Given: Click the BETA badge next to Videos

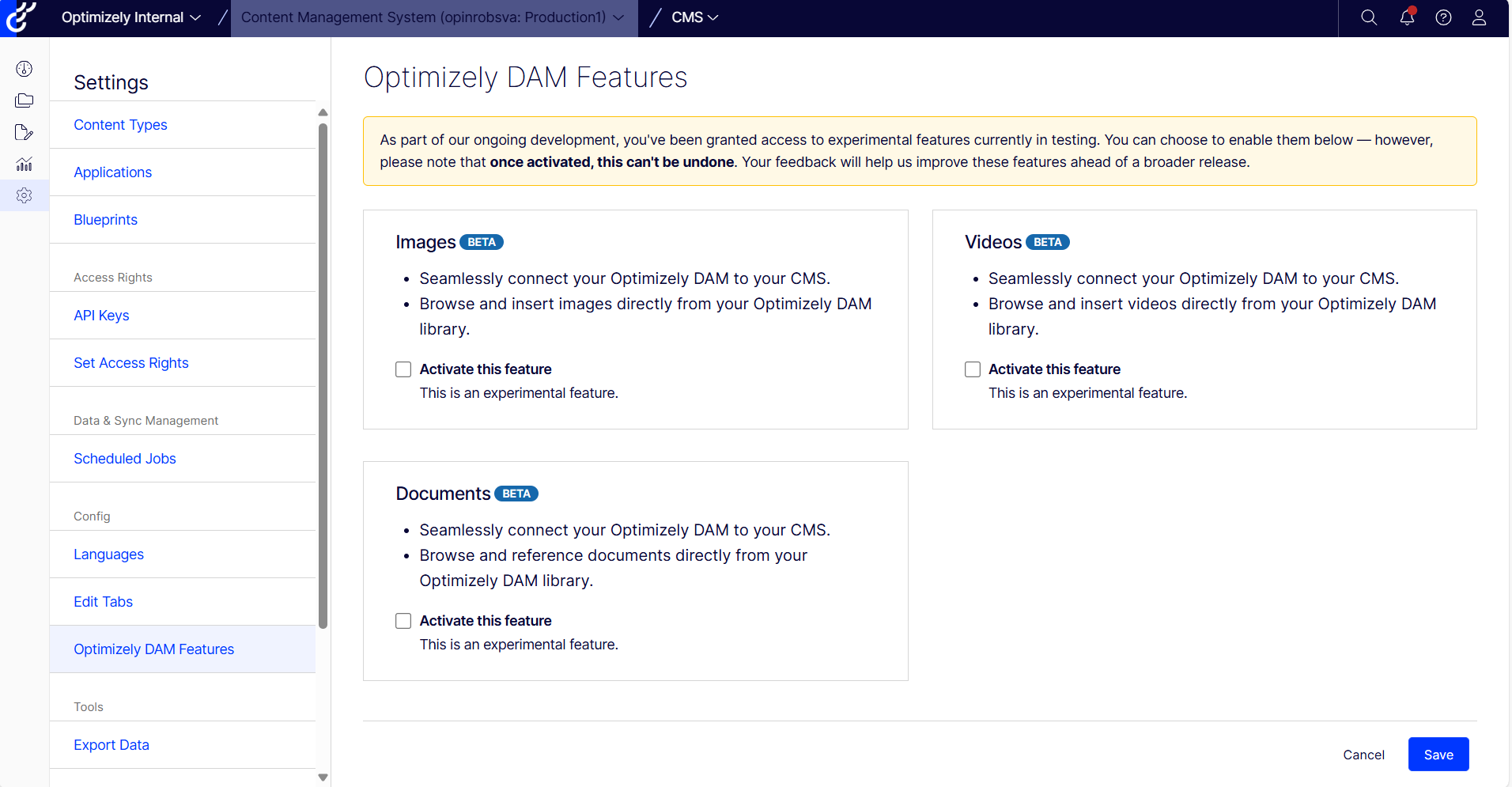Looking at the screenshot, I should coord(1048,242).
